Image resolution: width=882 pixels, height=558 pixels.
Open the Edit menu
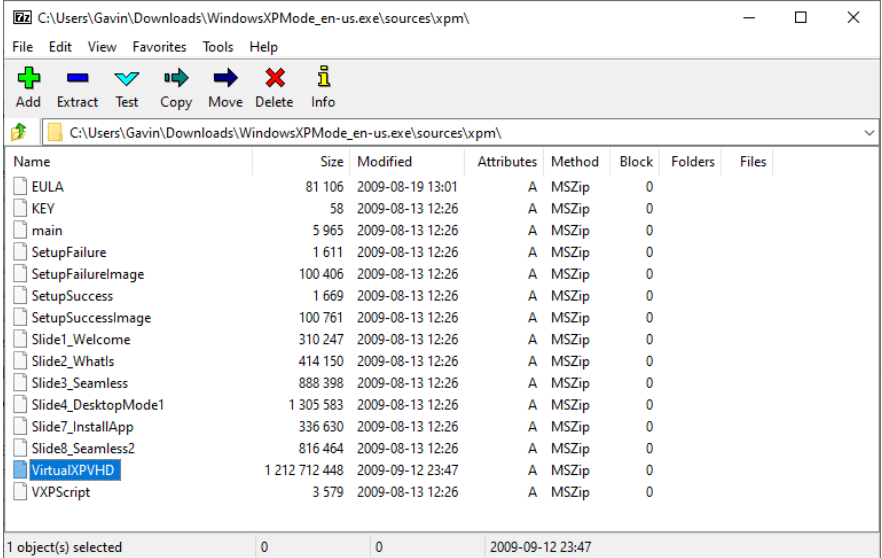pos(60,47)
